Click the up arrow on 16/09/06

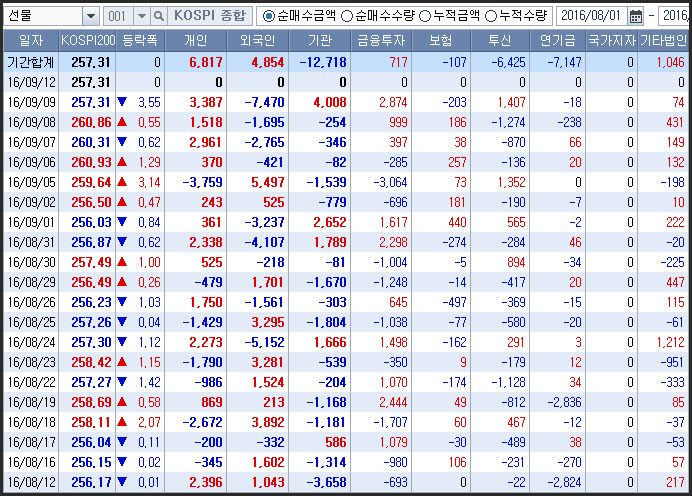pyautogui.click(x=122, y=162)
